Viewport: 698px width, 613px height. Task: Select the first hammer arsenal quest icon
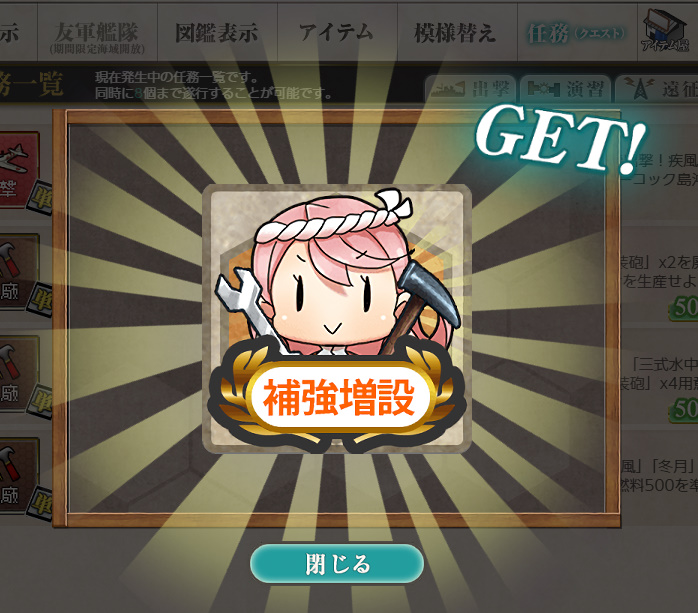pyautogui.click(x=18, y=272)
